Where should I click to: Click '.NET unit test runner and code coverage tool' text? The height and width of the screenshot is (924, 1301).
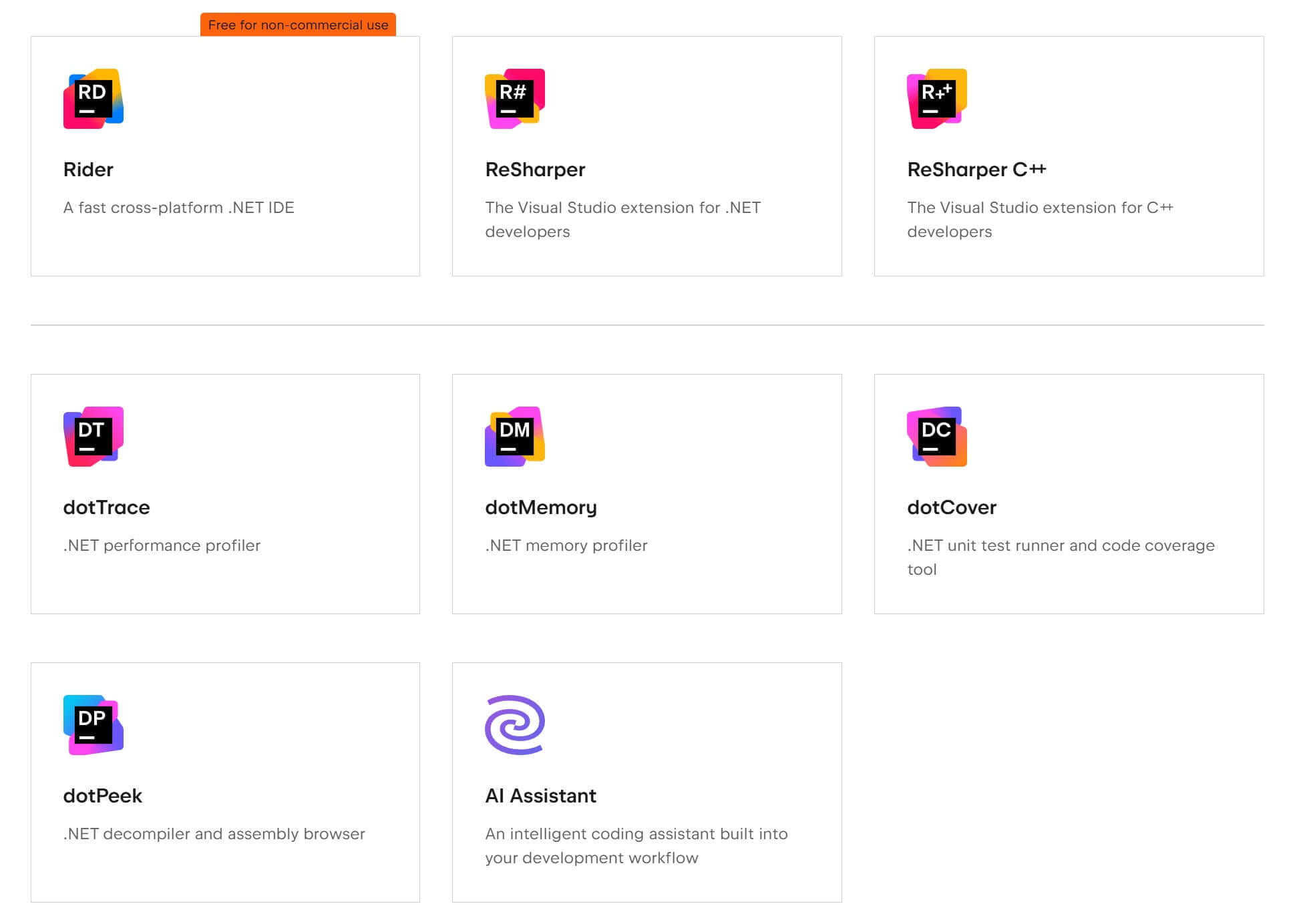tap(1061, 557)
